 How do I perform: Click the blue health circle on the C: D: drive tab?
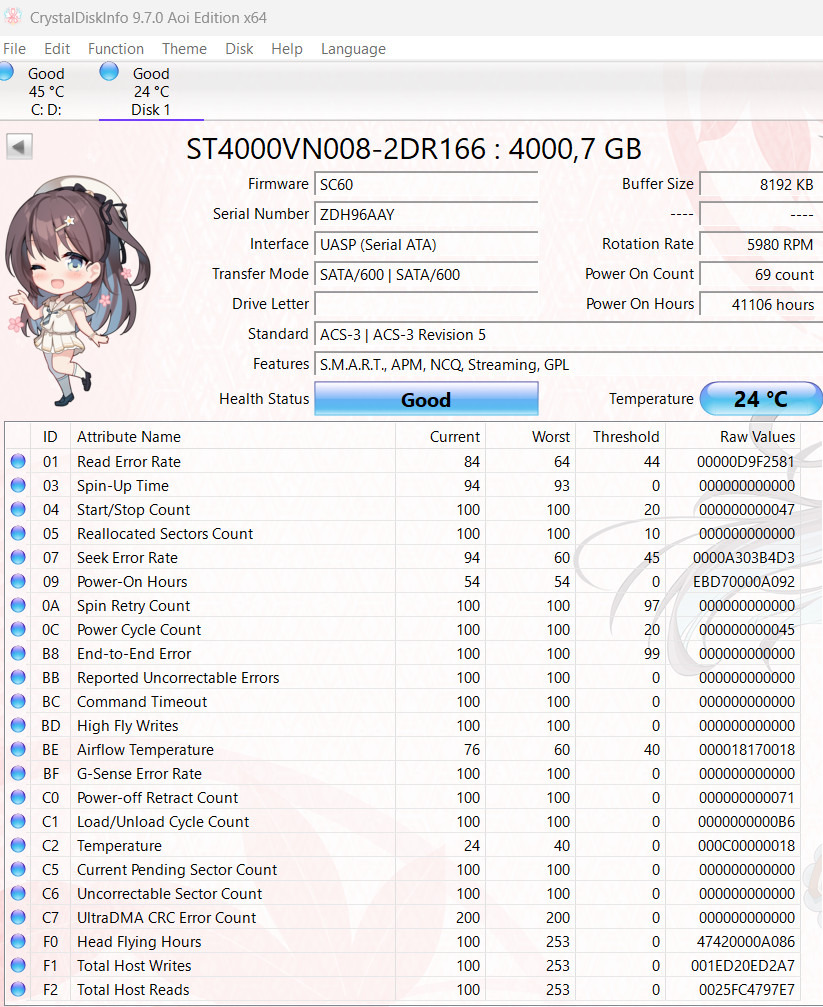(8, 71)
